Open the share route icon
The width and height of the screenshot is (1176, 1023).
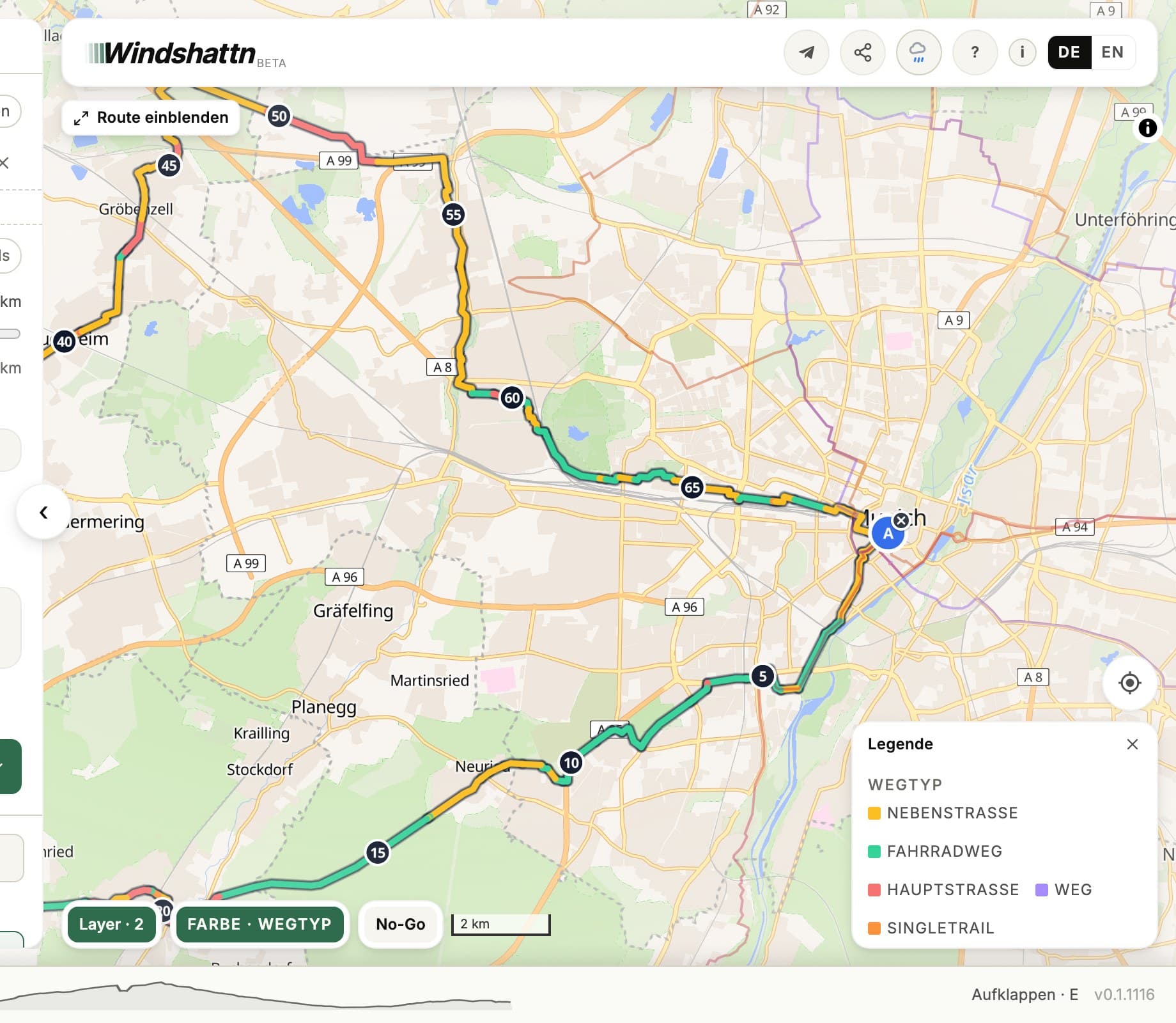(863, 52)
